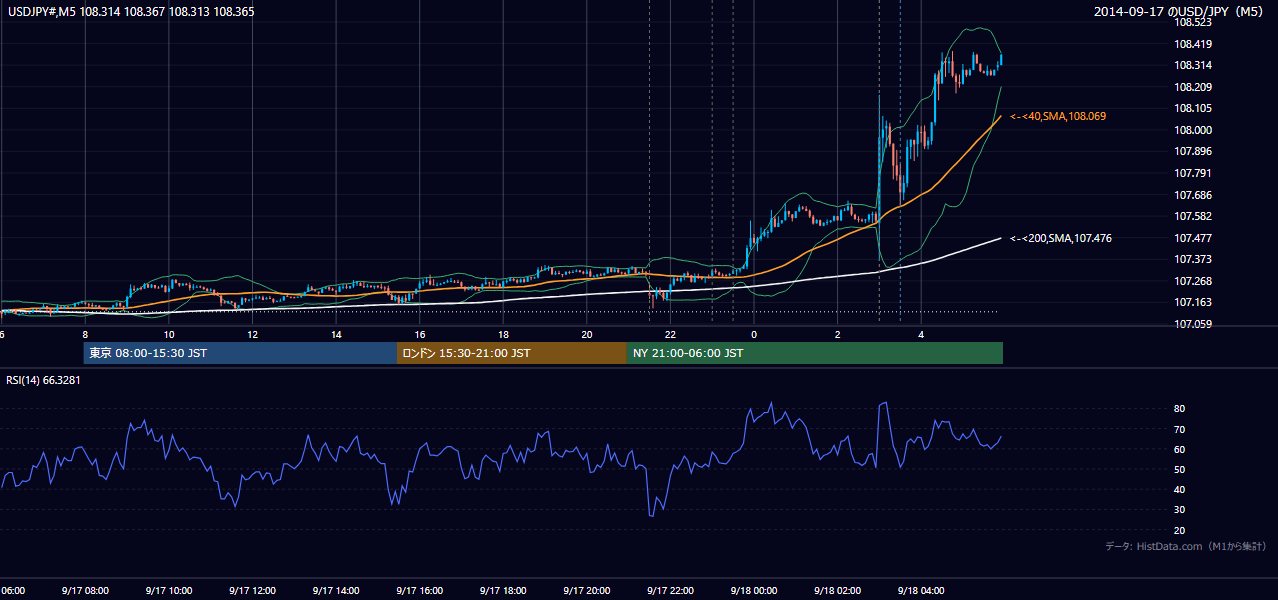Screen dimensions: 1278x600
Task: Click the RSI scale value 60
Action: click(x=1180, y=449)
